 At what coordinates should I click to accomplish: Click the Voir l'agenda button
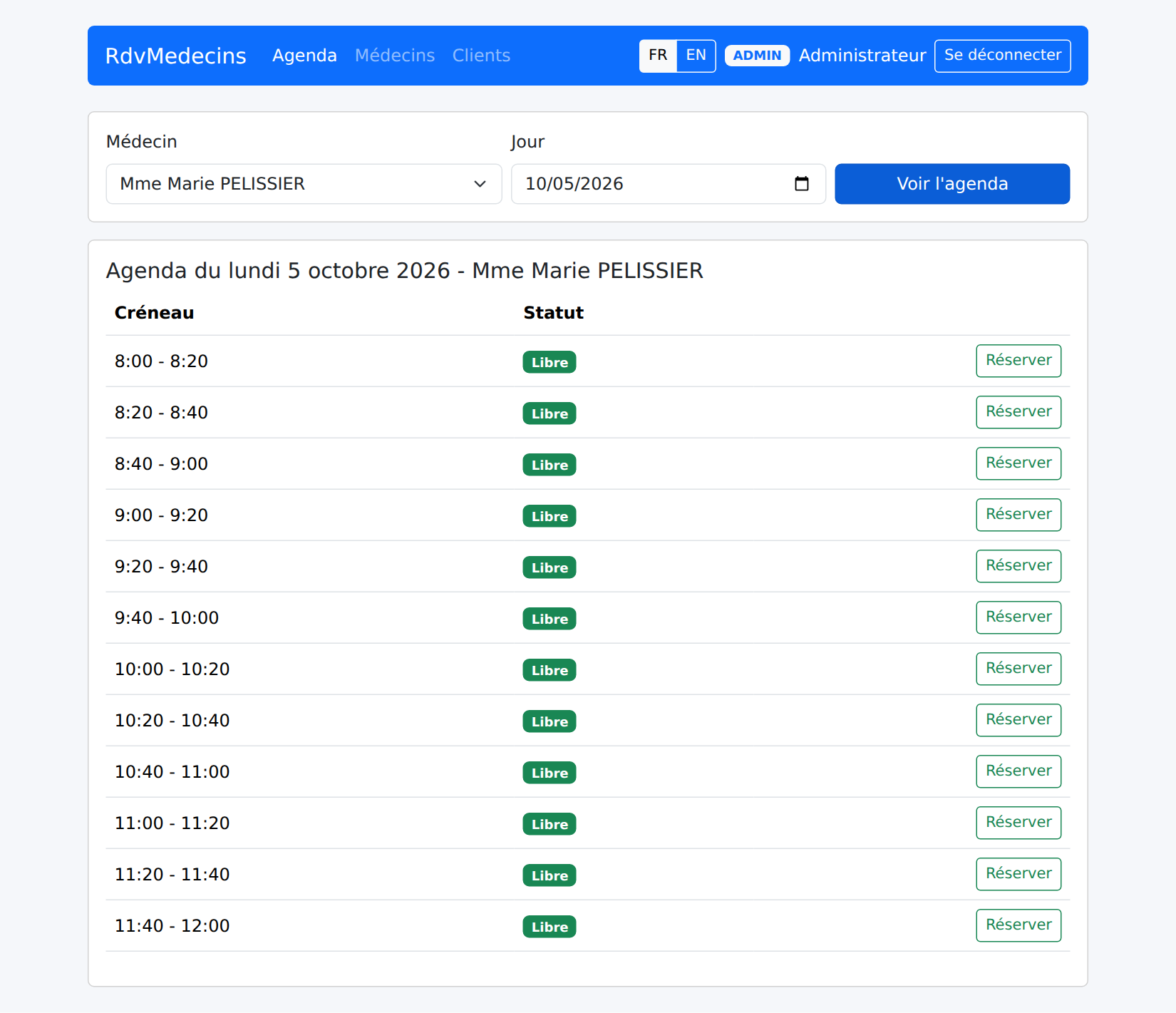coord(951,184)
